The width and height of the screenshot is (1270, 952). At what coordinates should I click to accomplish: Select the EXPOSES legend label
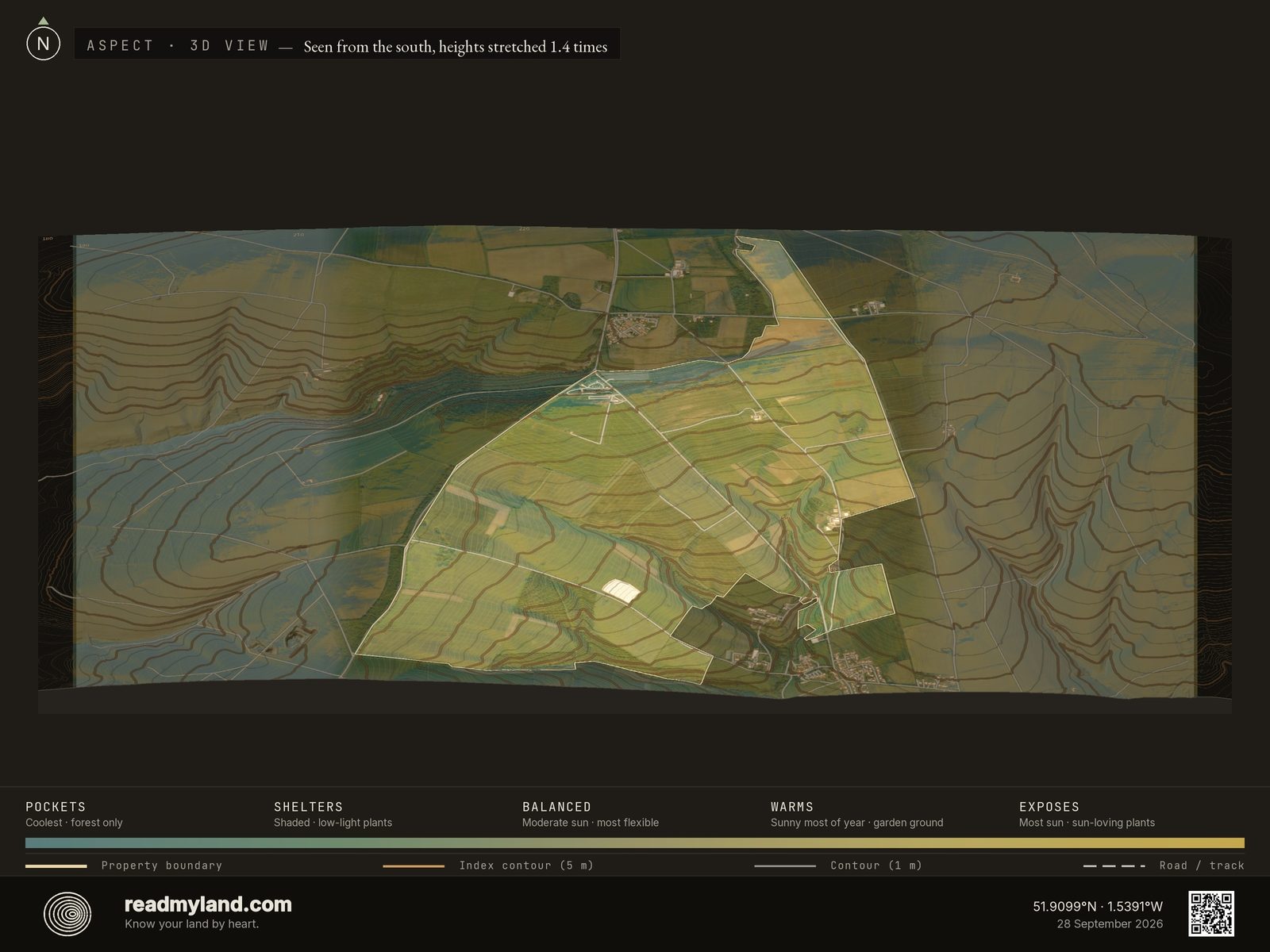[x=1049, y=807]
